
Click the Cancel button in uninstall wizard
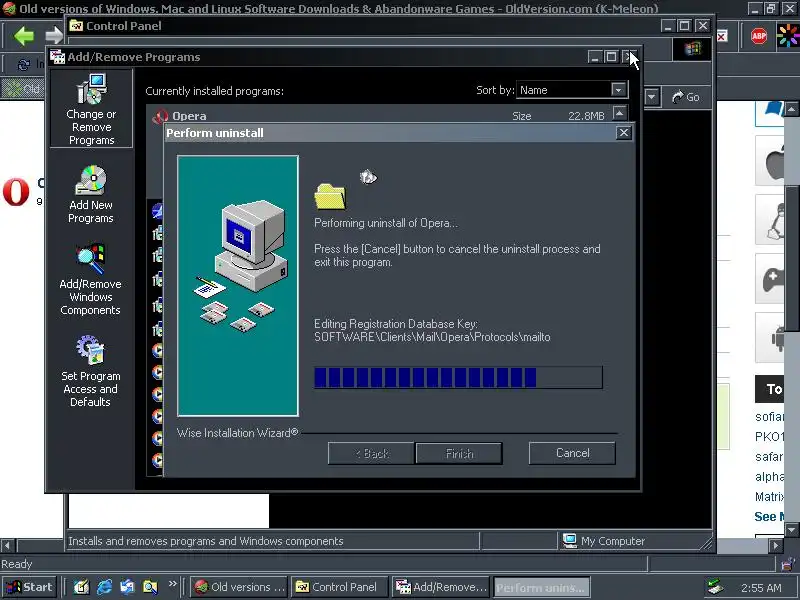point(572,453)
